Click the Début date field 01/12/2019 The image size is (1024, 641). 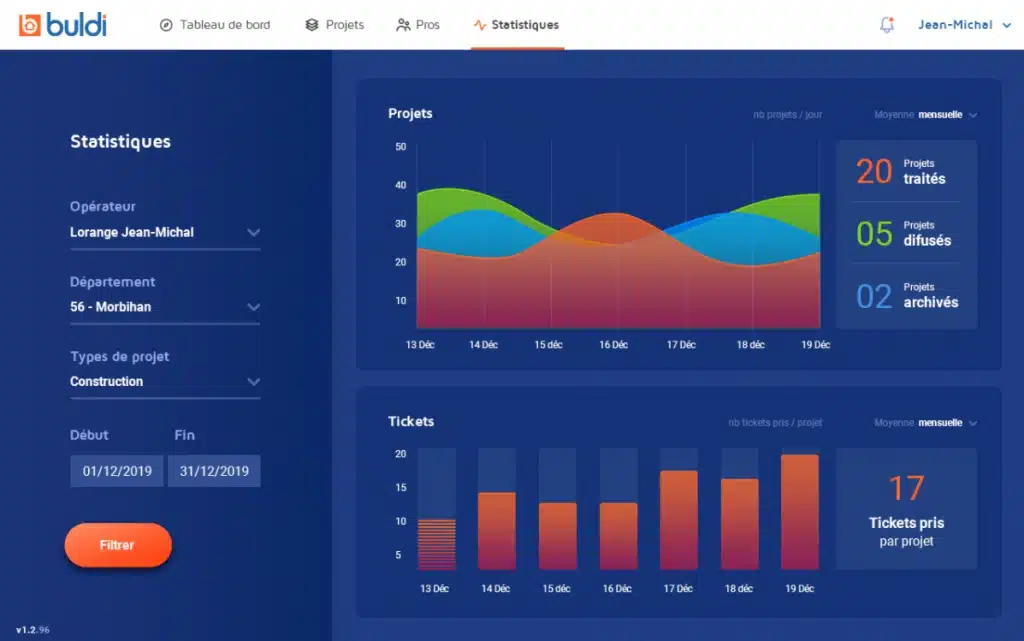click(117, 471)
